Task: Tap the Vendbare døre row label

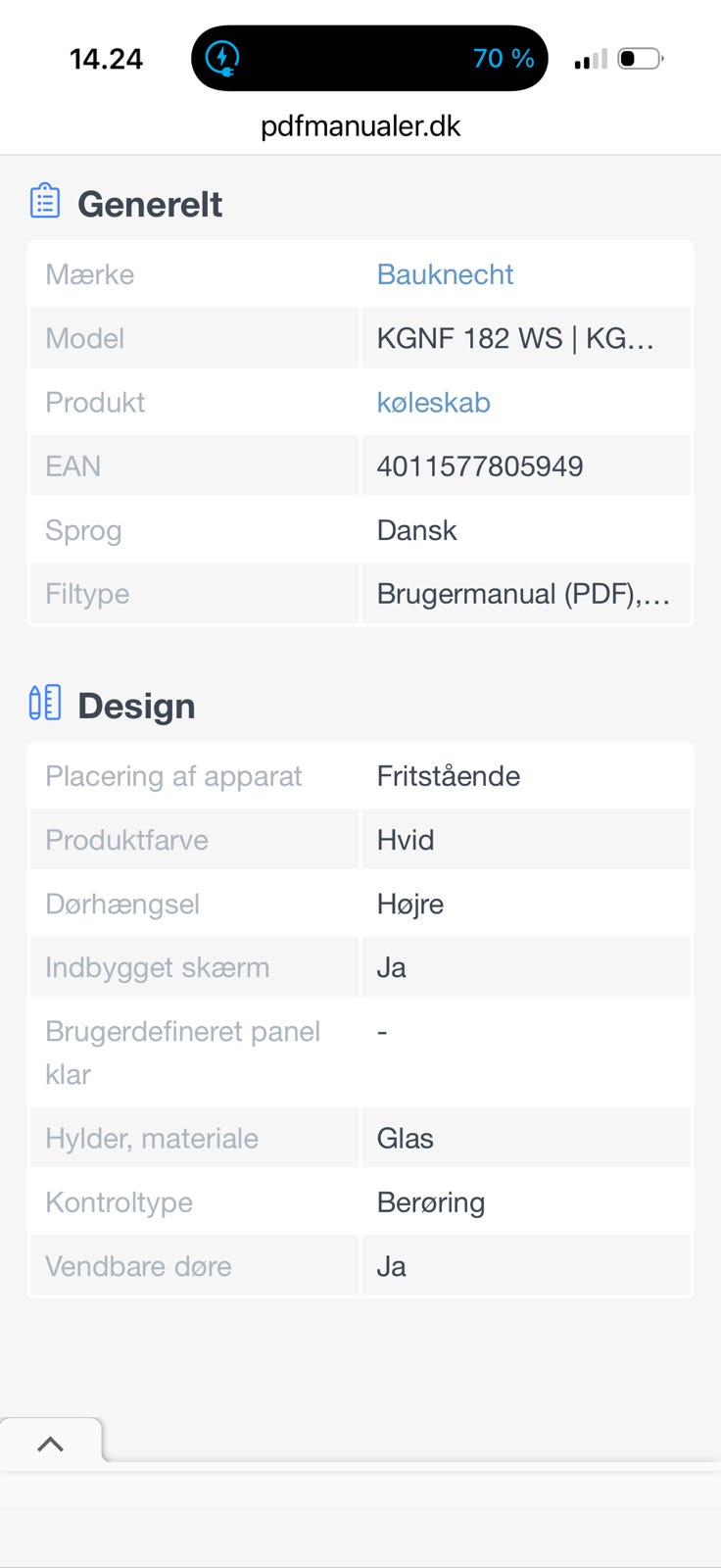Action: click(138, 1266)
